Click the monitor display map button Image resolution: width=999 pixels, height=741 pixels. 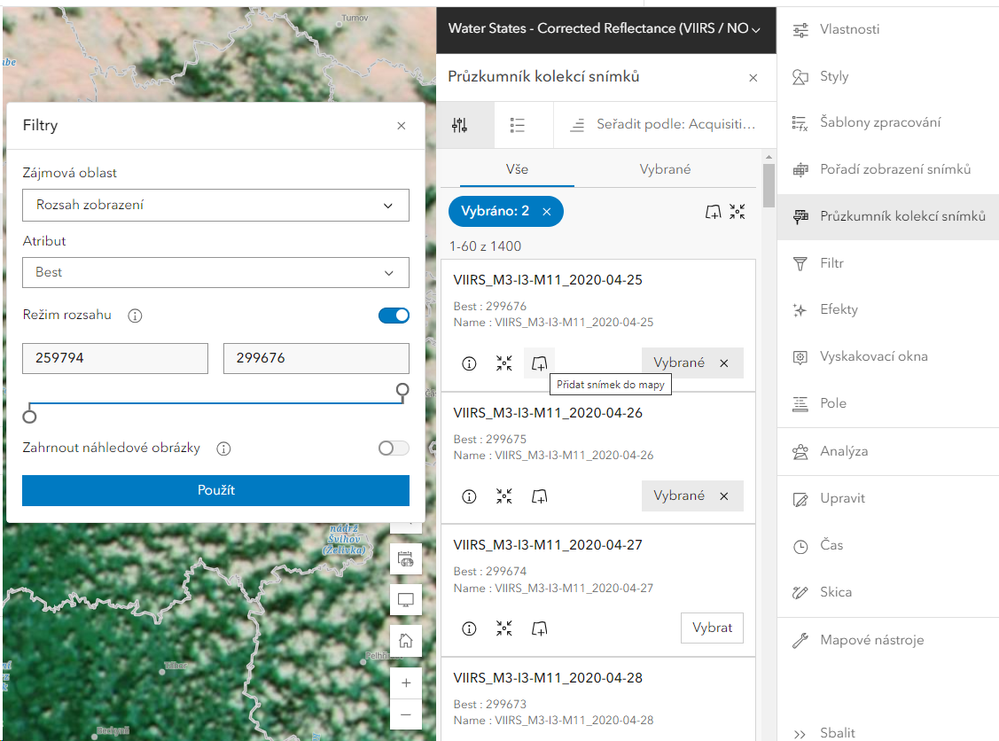click(406, 600)
